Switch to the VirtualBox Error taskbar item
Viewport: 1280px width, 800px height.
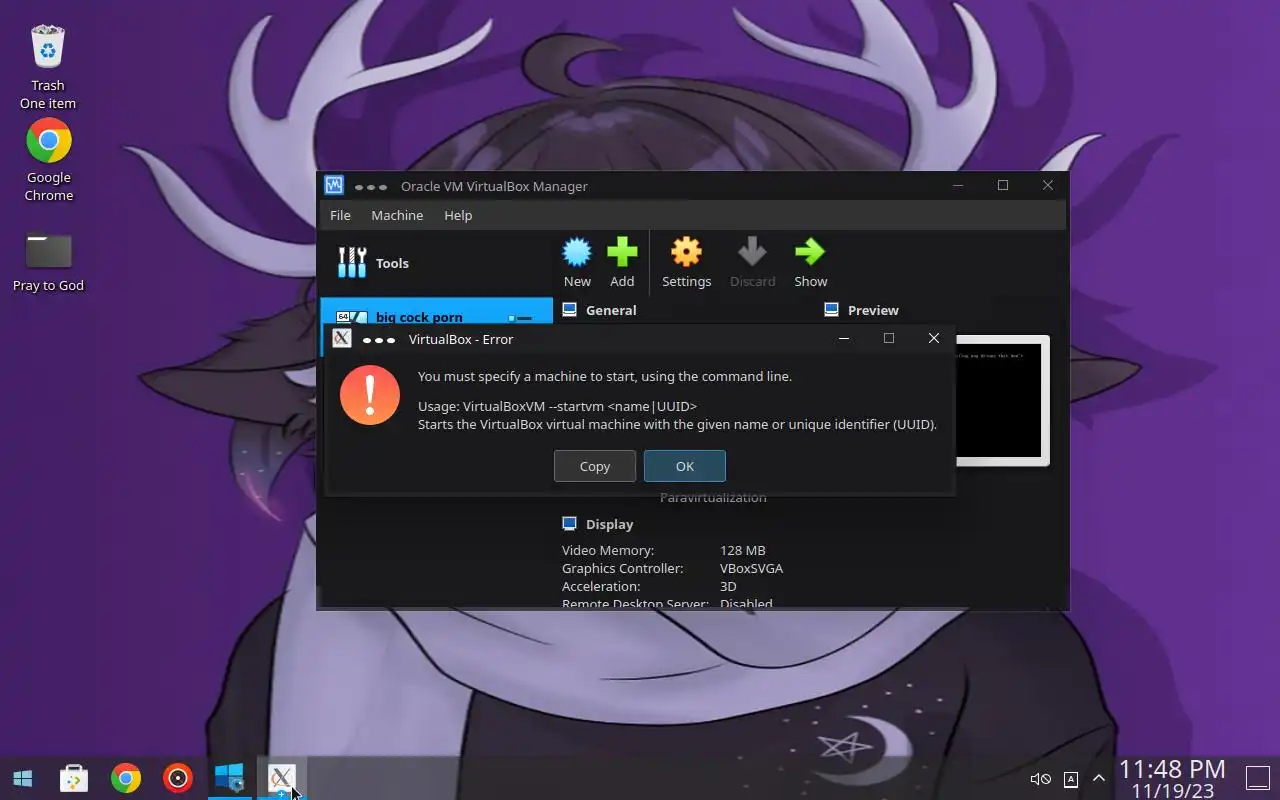pos(281,778)
